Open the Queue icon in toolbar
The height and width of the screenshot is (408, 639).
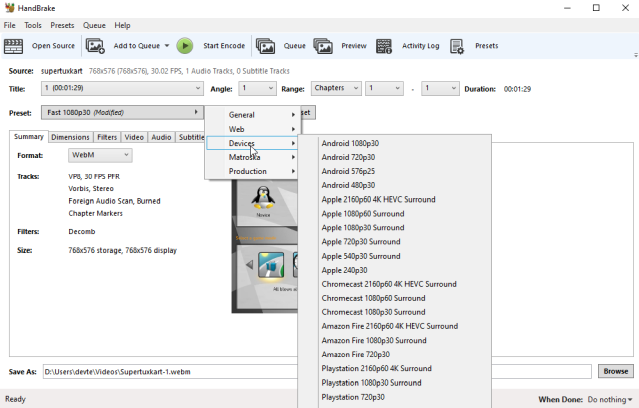(265, 46)
